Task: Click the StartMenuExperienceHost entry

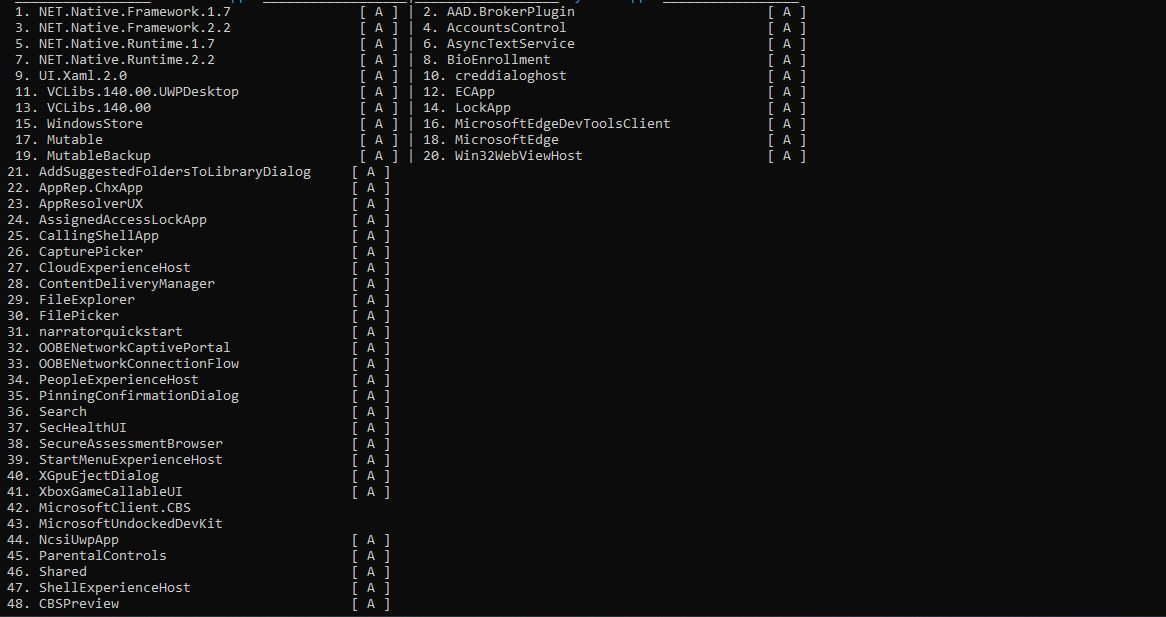Action: click(x=130, y=460)
